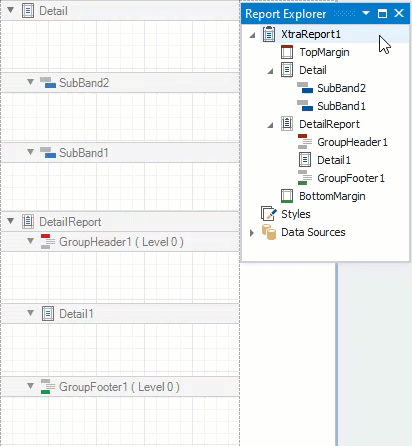Viewport: 412px width, 446px height.
Task: Collapse the DetailReport node in Report Explorer
Action: coord(270,125)
